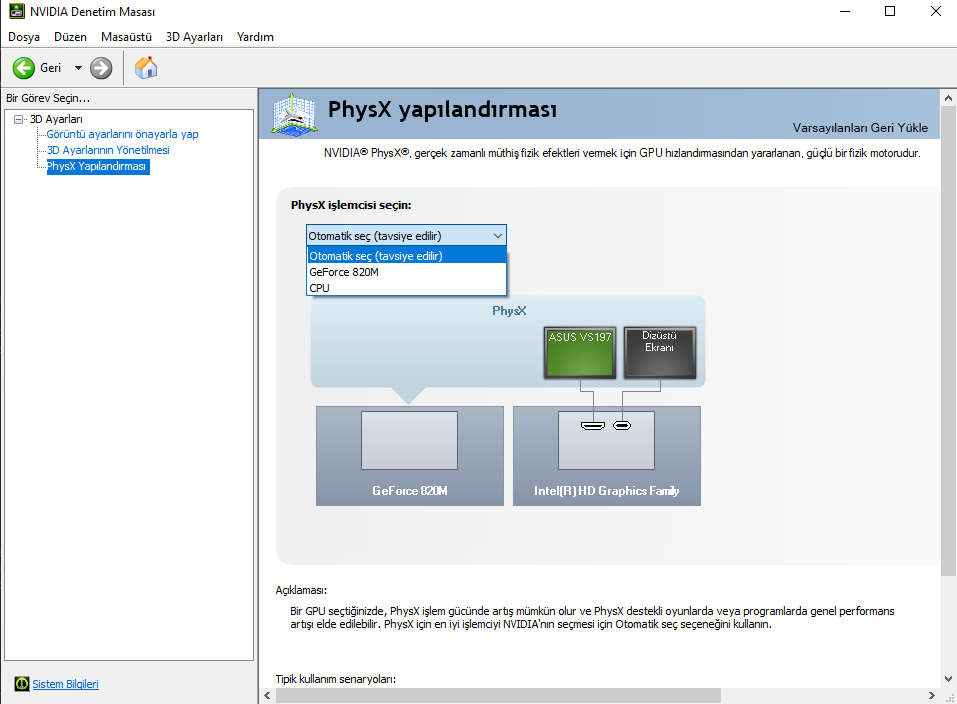This screenshot has height=704, width=957.
Task: Open the Home house icon in toolbar
Action: coord(146,68)
